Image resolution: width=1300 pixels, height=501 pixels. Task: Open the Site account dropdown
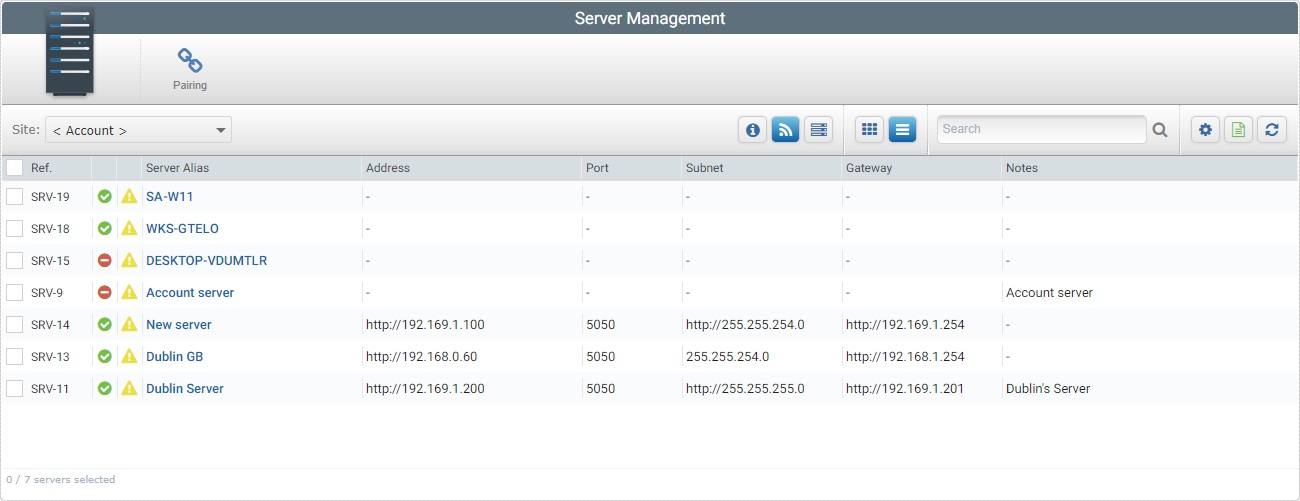pyautogui.click(x=138, y=130)
